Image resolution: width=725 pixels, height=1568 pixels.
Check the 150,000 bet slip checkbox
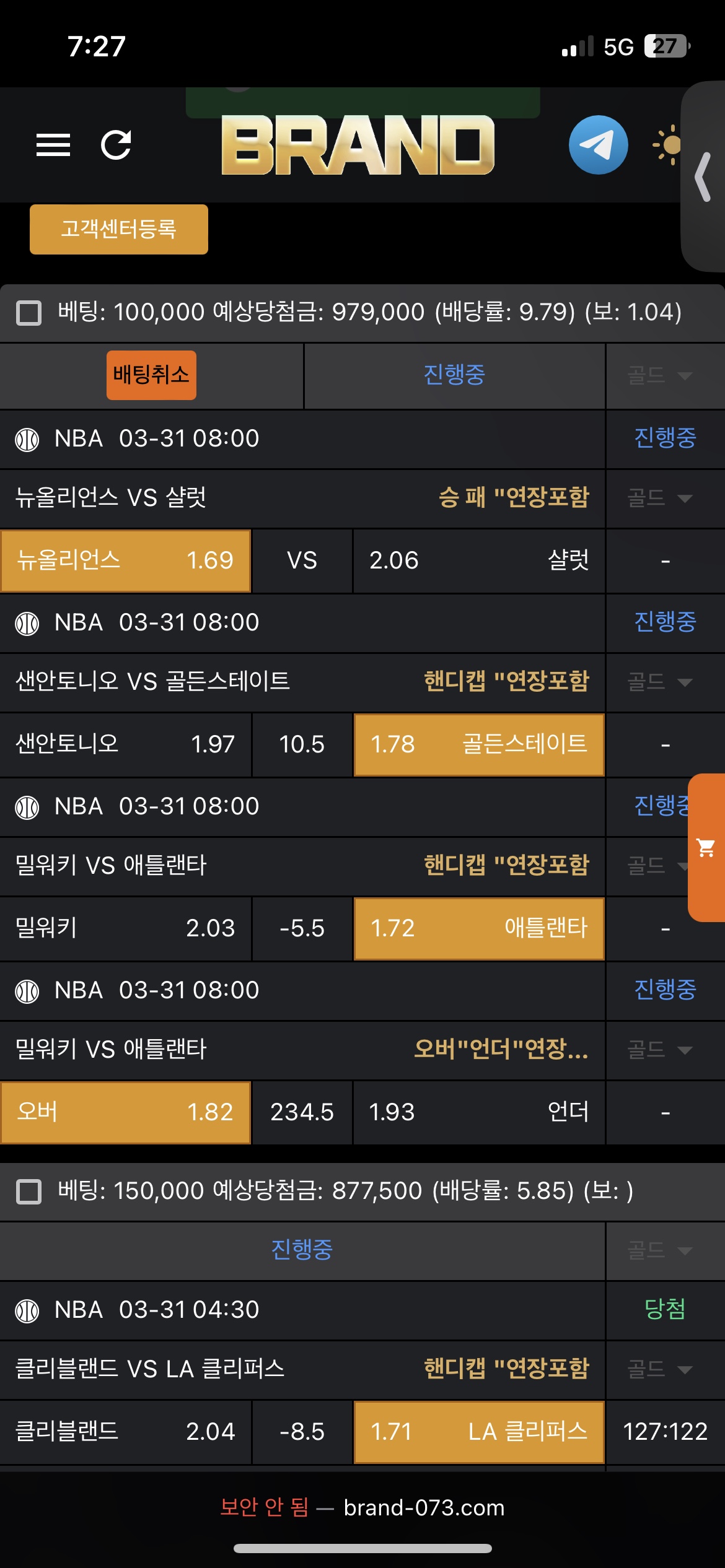[29, 1191]
